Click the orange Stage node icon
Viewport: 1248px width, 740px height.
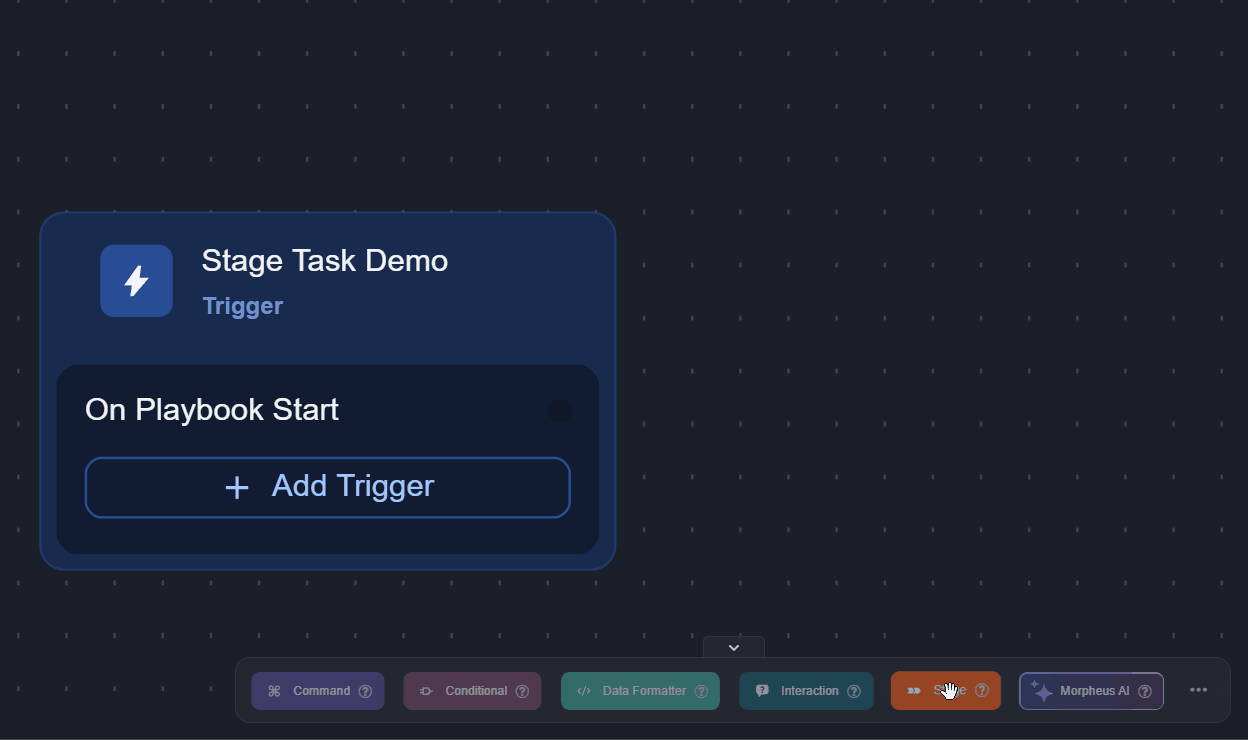tap(913, 690)
